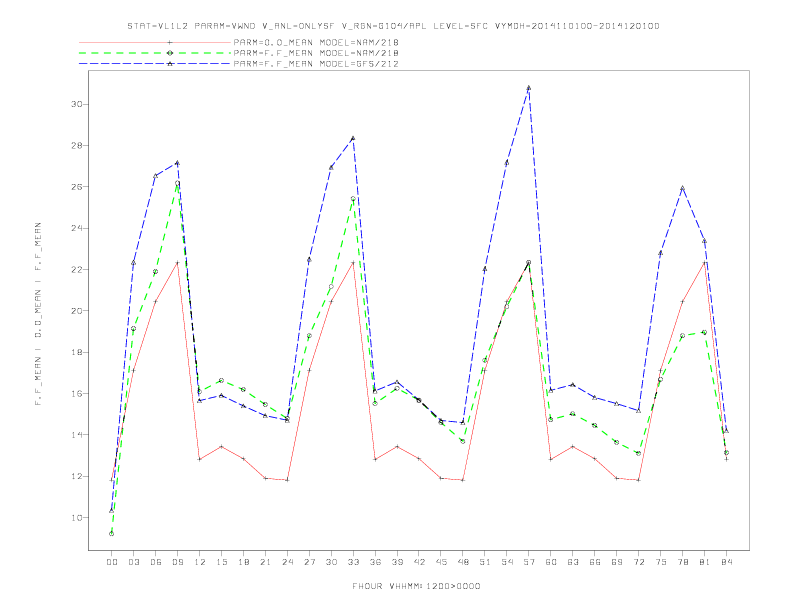Click x-axis tick label 27

tap(309, 562)
